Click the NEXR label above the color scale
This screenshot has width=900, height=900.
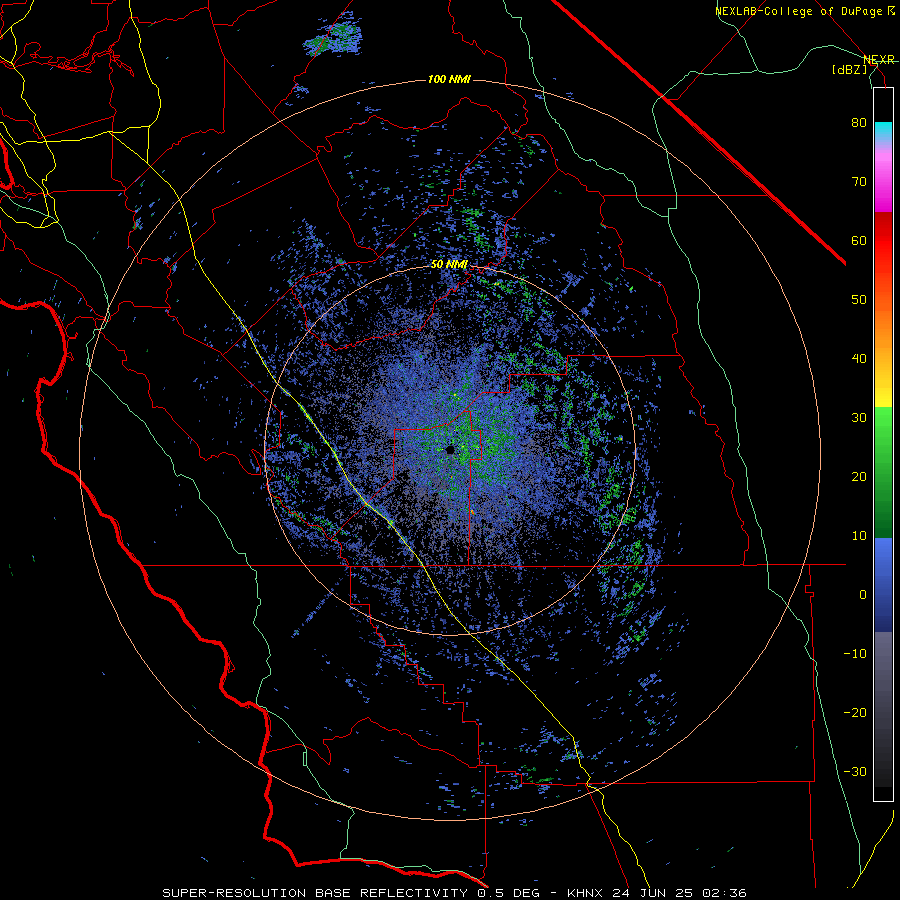click(879, 60)
